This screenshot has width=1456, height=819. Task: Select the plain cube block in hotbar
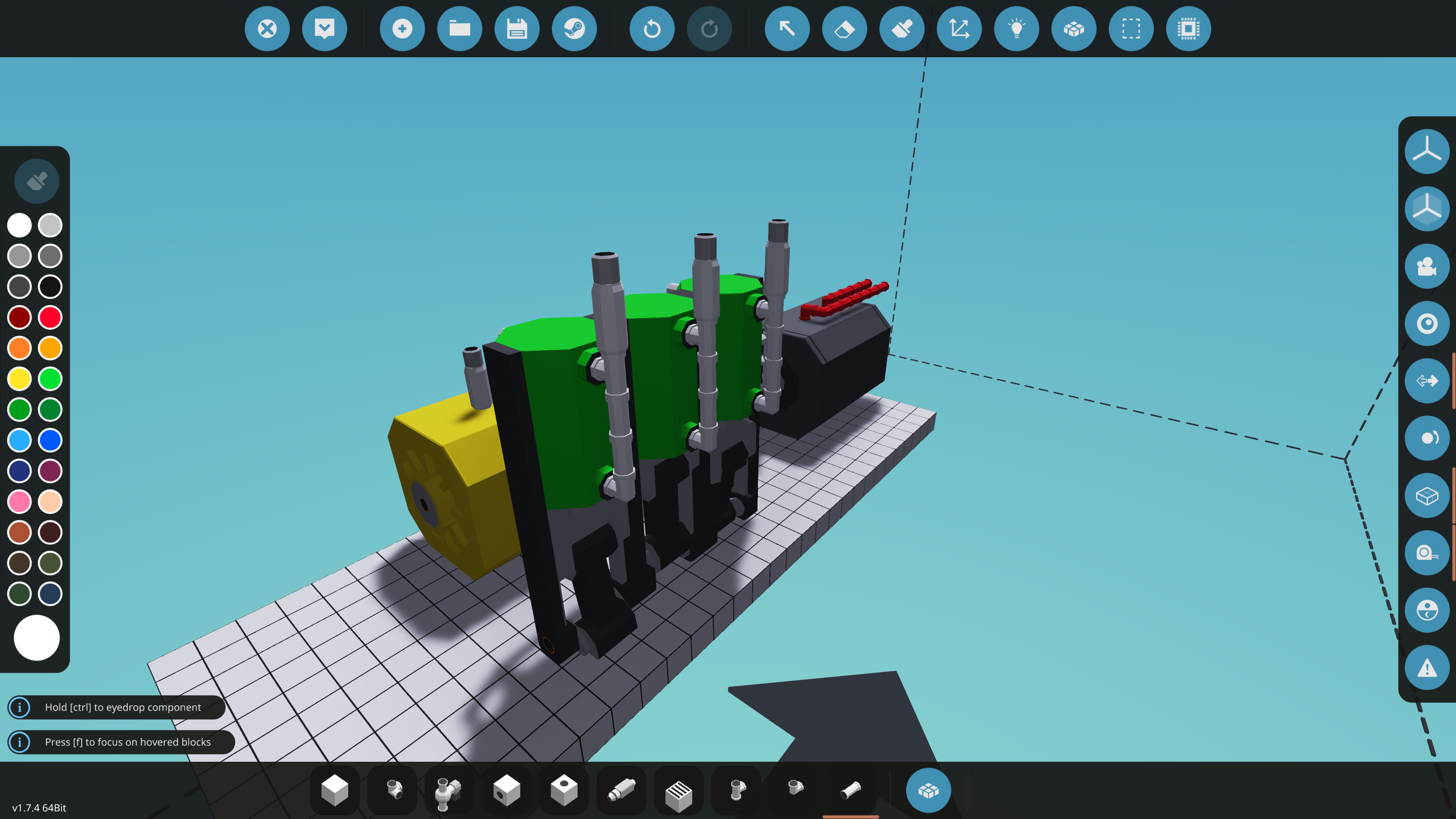point(334,789)
